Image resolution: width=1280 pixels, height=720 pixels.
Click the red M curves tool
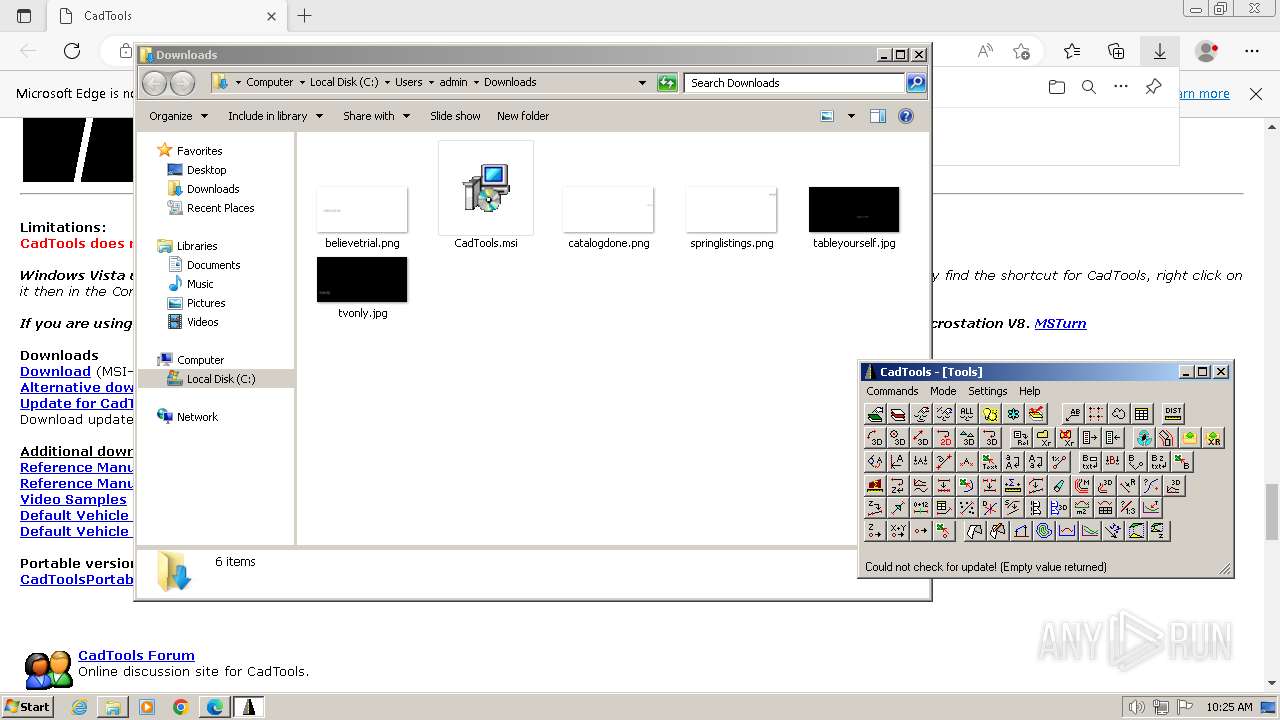[1082, 485]
